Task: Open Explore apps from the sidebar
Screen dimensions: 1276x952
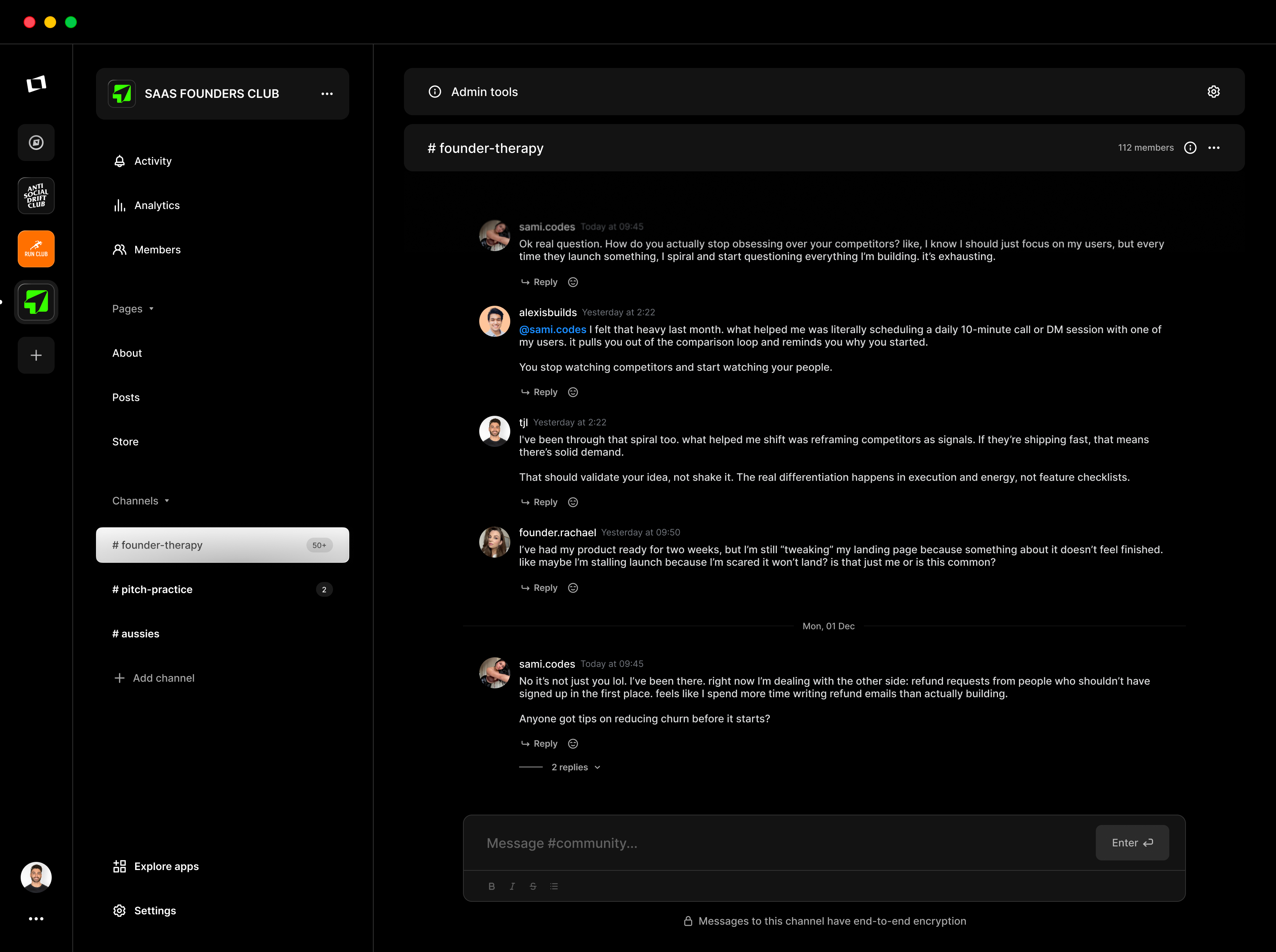Action: pyautogui.click(x=166, y=866)
